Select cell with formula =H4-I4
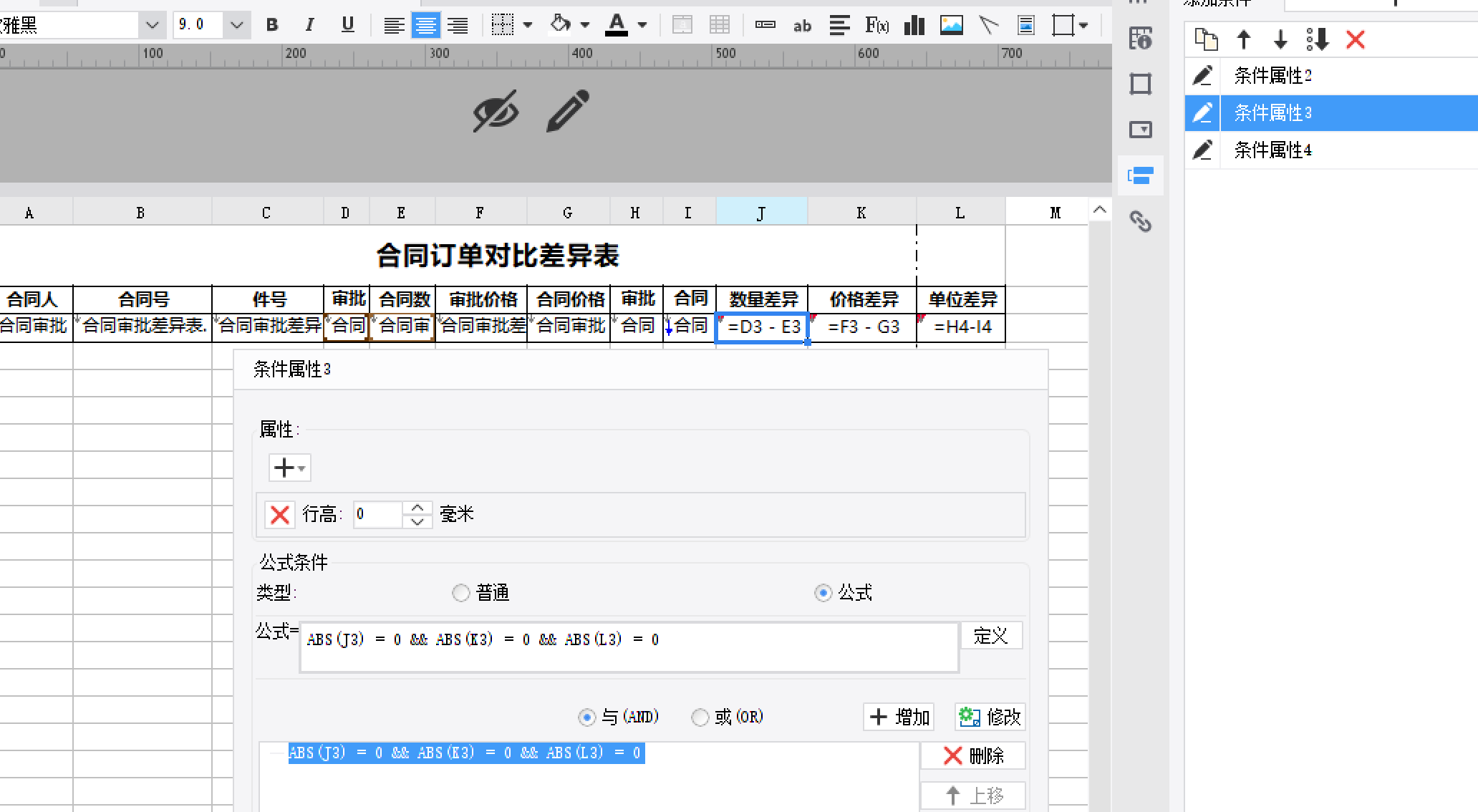 pyautogui.click(x=962, y=327)
